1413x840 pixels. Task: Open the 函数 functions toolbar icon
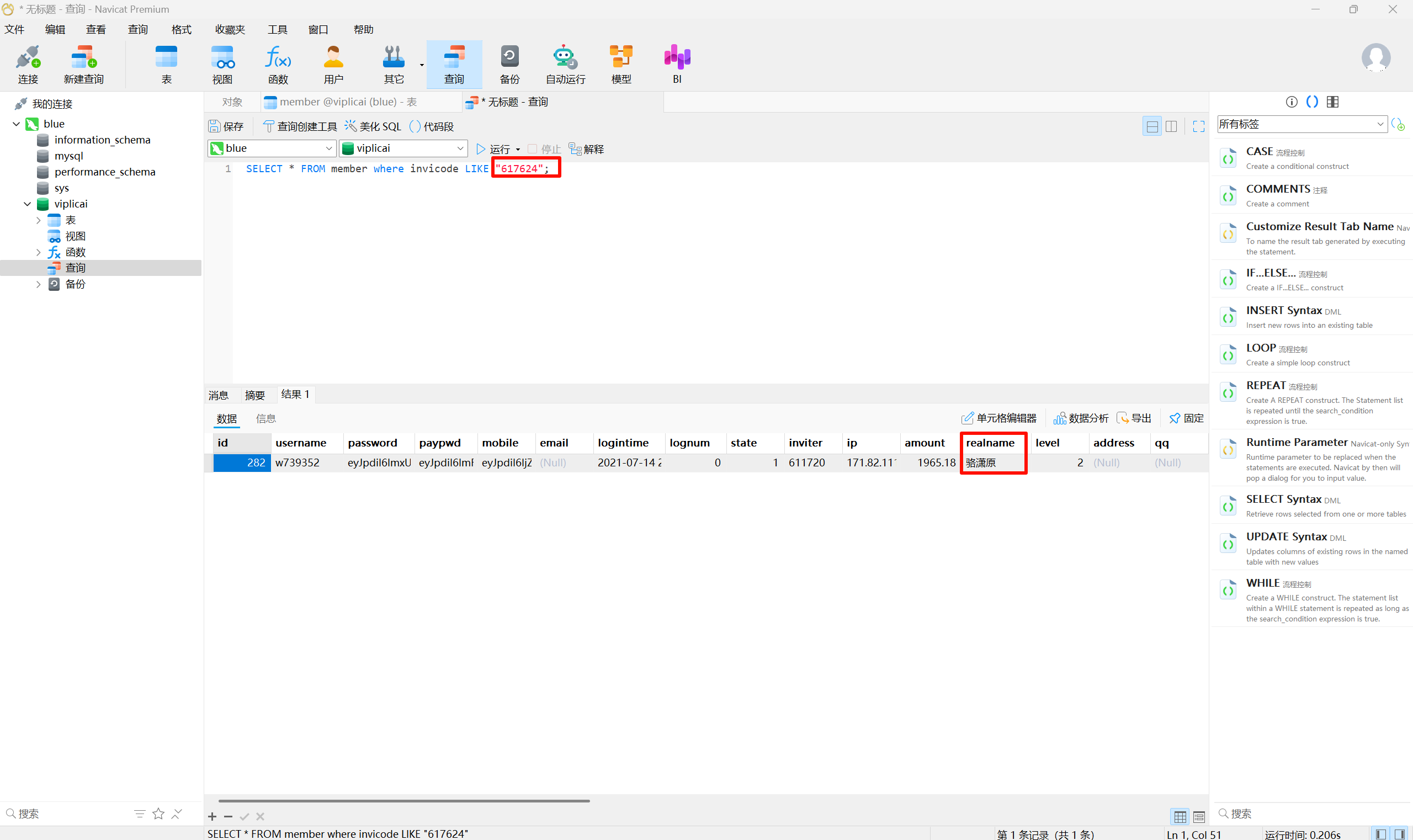(278, 65)
